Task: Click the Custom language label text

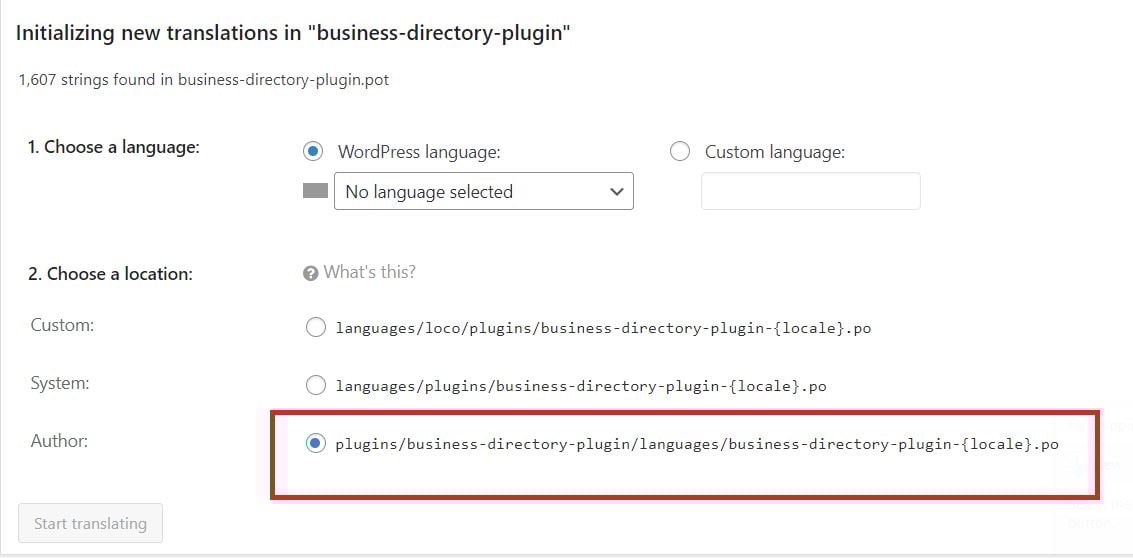Action: pyautogui.click(x=775, y=153)
